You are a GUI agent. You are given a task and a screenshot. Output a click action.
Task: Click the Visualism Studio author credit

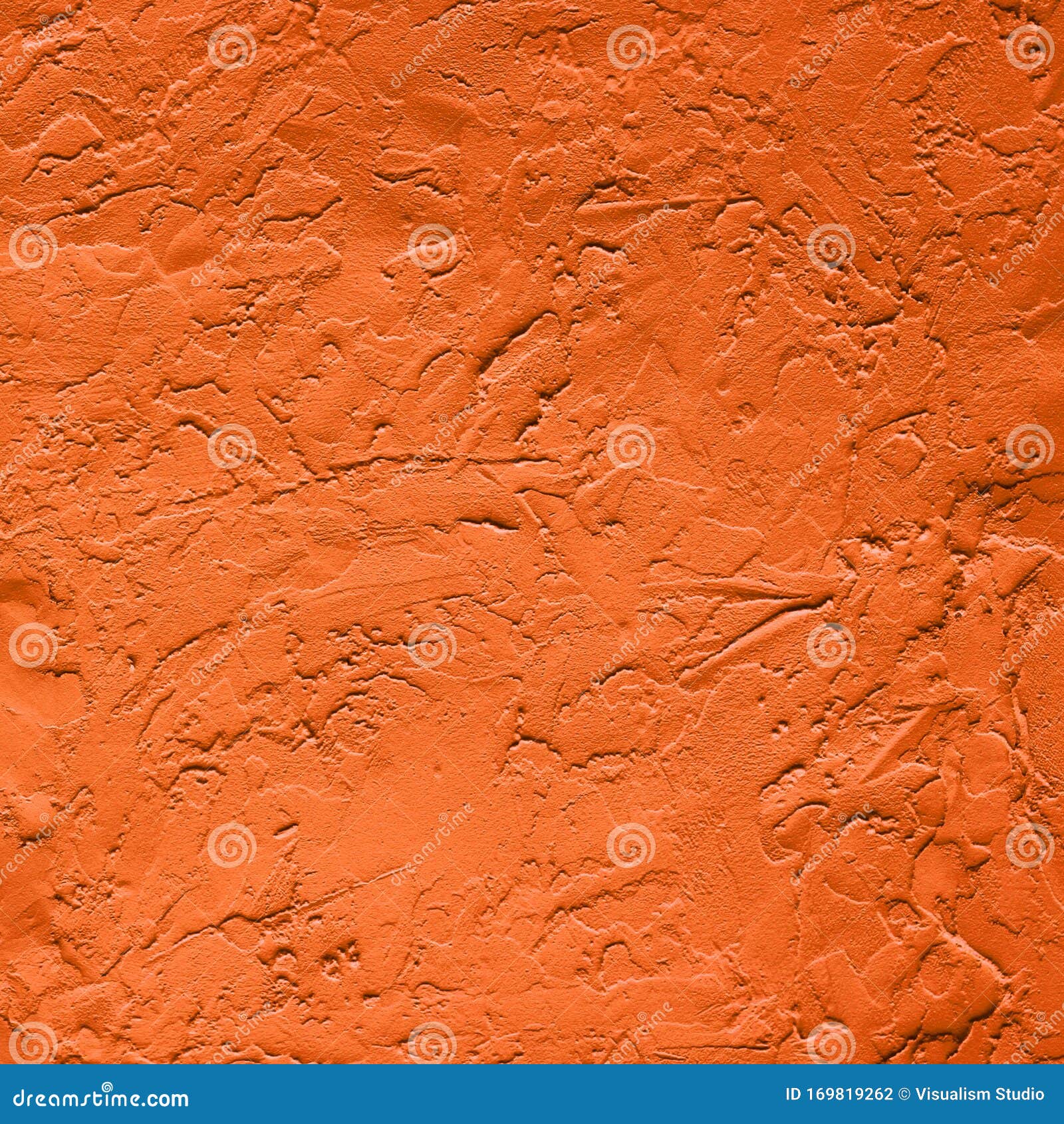[x=979, y=1095]
